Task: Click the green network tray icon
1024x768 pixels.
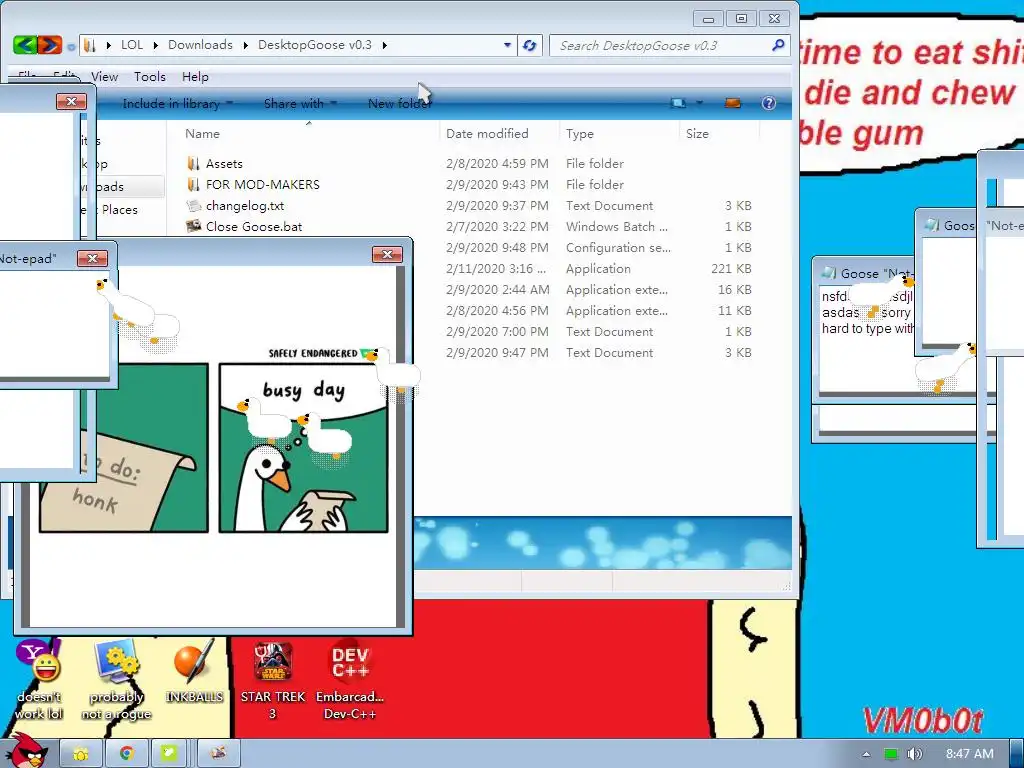Action: [x=891, y=754]
